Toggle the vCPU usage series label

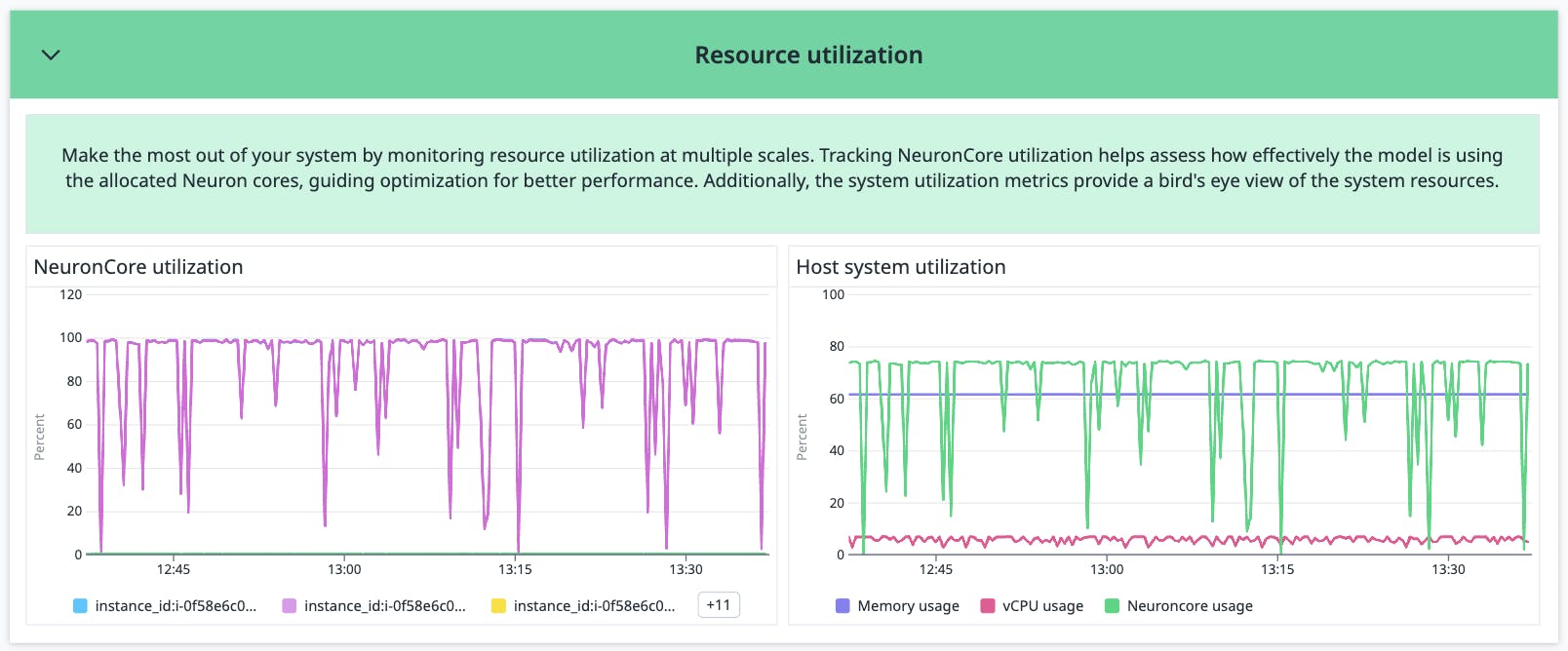coord(1042,606)
